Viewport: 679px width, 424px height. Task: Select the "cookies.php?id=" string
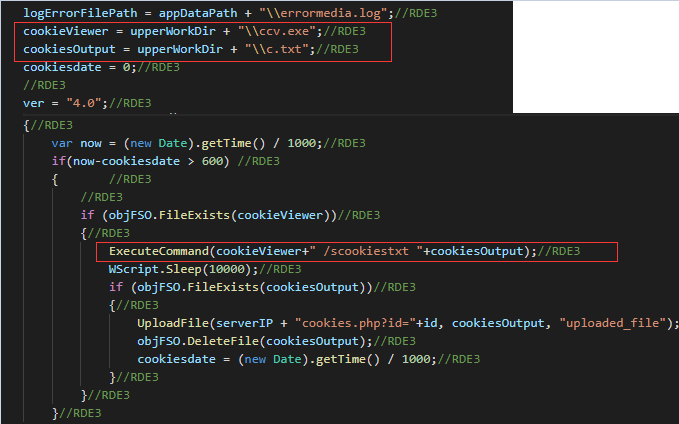click(x=355, y=323)
